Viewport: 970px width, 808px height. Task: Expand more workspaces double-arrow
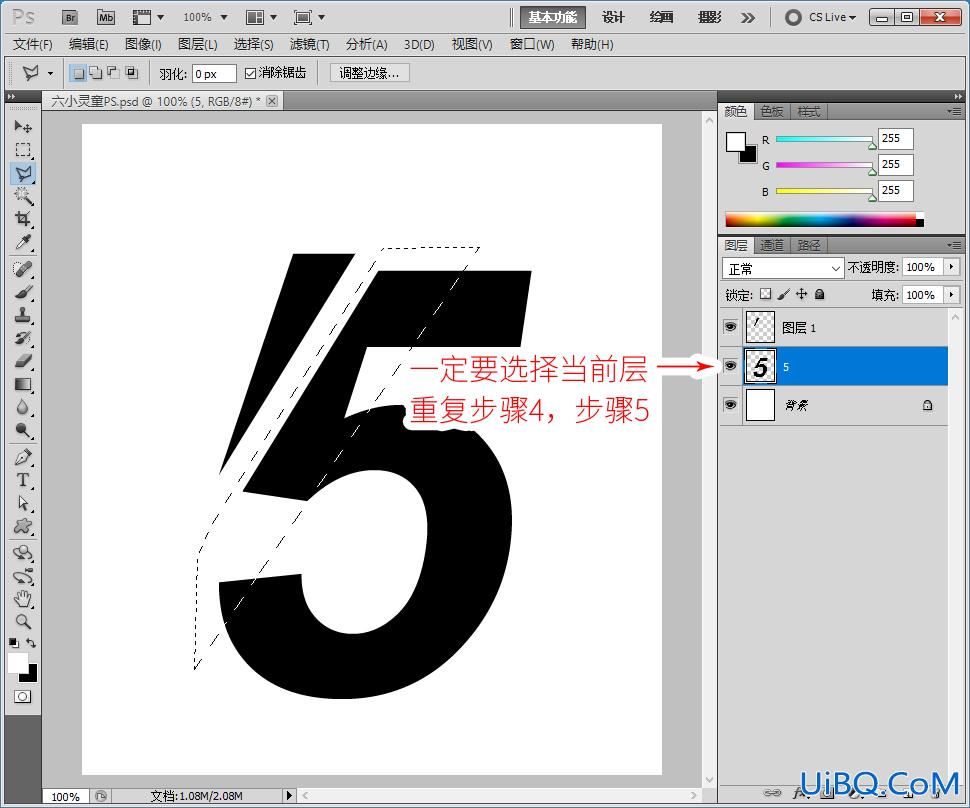(x=748, y=18)
